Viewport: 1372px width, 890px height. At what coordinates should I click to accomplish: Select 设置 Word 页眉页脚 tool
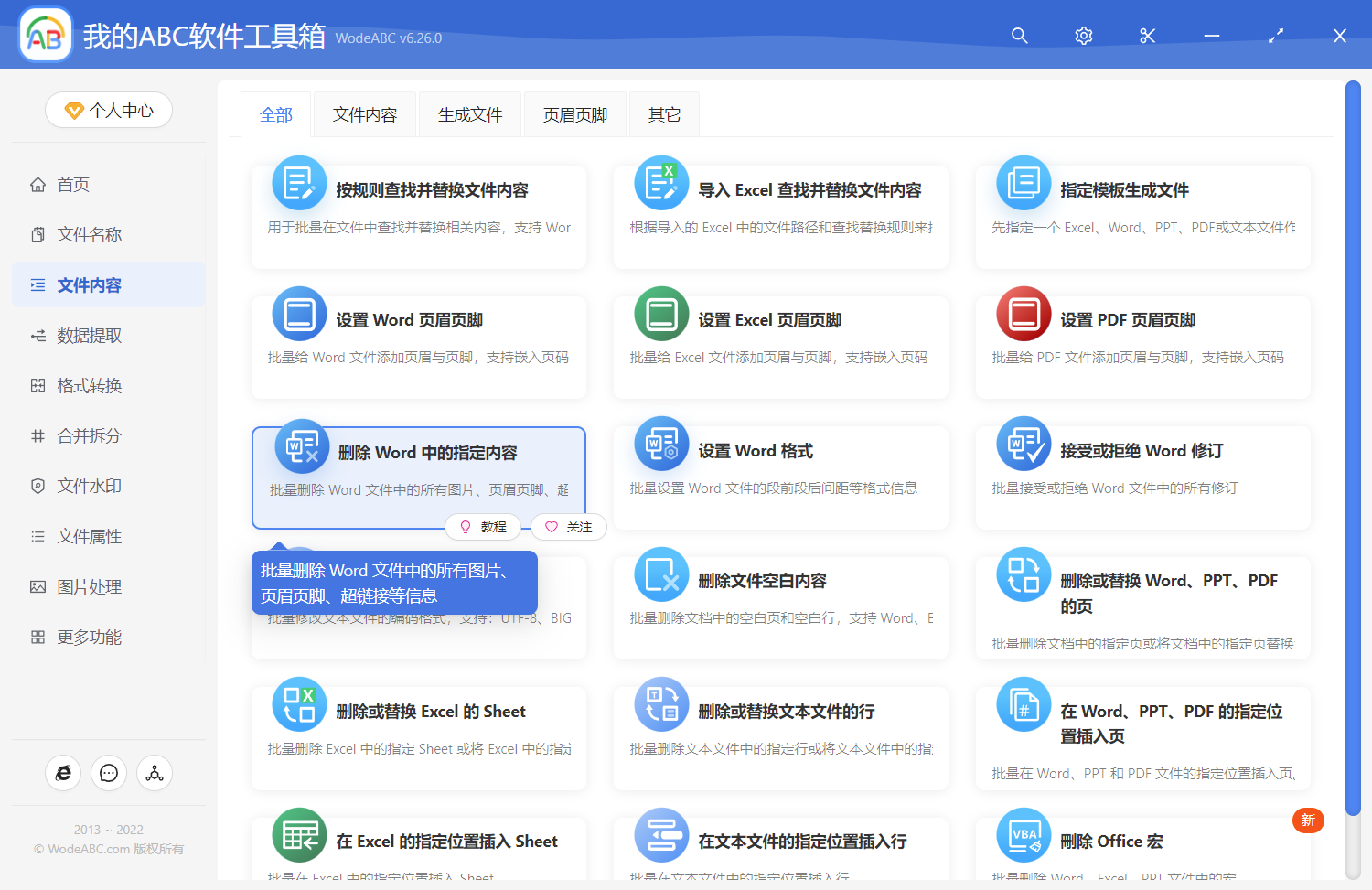pos(418,348)
